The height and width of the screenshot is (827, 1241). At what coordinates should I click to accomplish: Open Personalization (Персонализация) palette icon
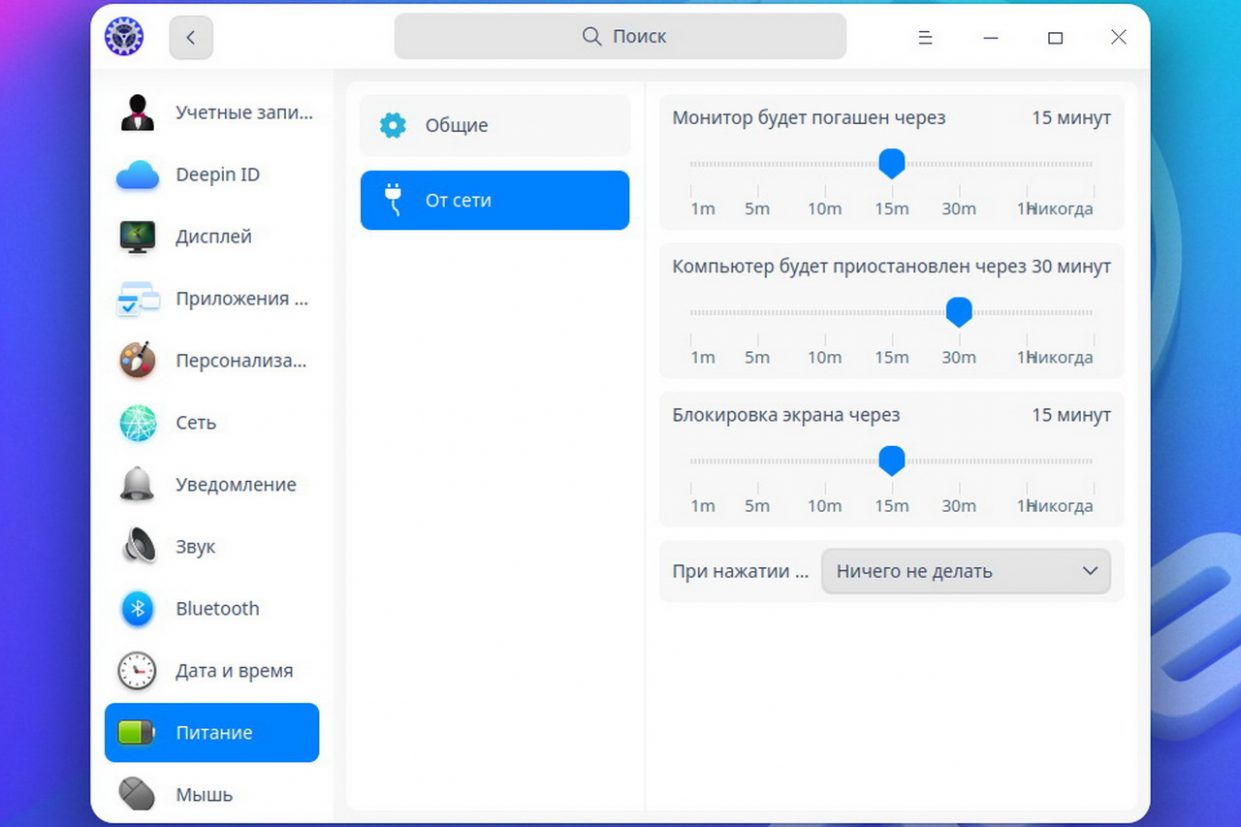pyautogui.click(x=137, y=360)
